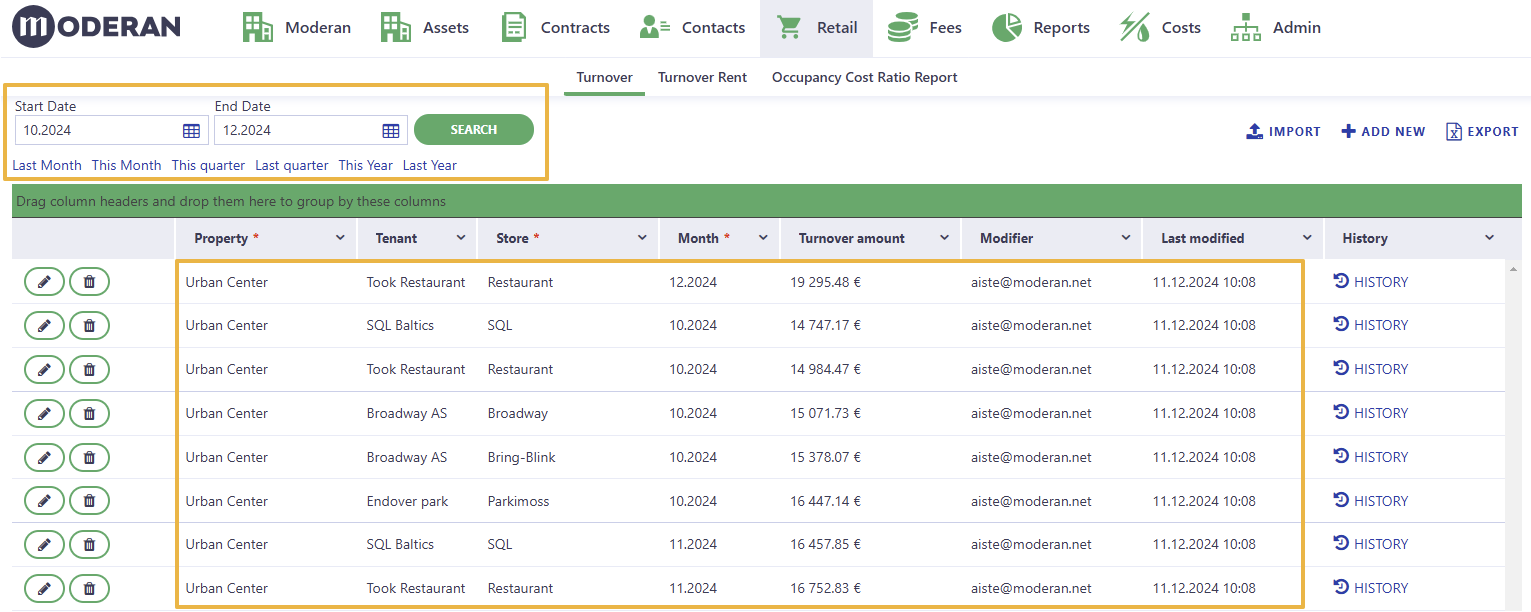Expand the Last modified column menu
The image size is (1531, 612).
tap(1307, 238)
